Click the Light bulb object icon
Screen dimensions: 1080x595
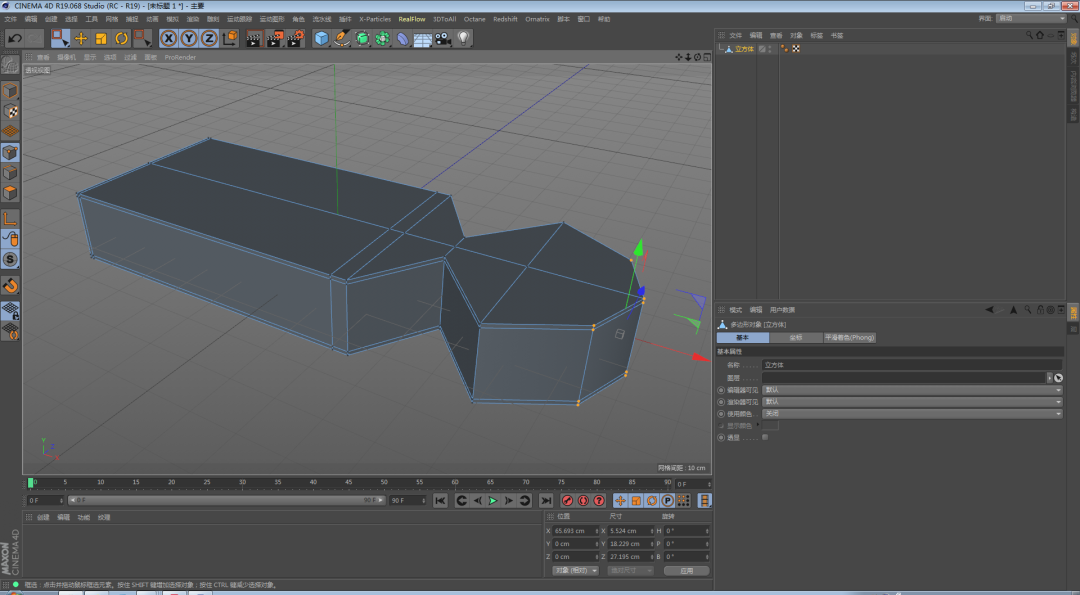[464, 38]
